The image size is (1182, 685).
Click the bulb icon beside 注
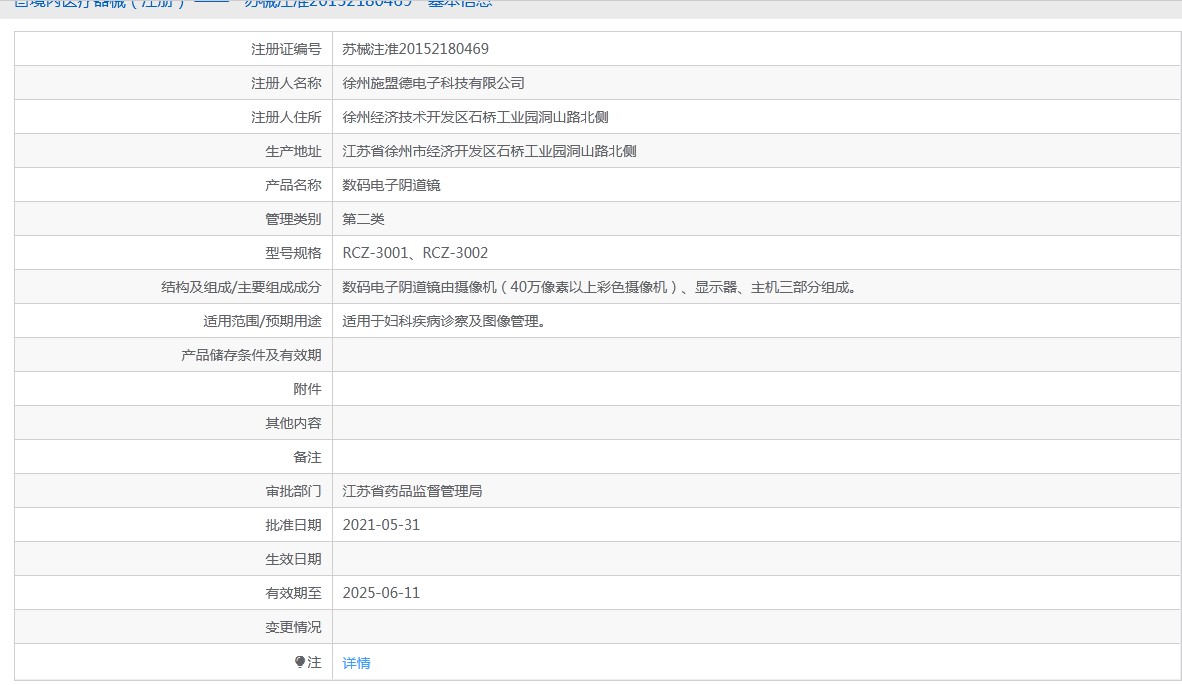(300, 662)
